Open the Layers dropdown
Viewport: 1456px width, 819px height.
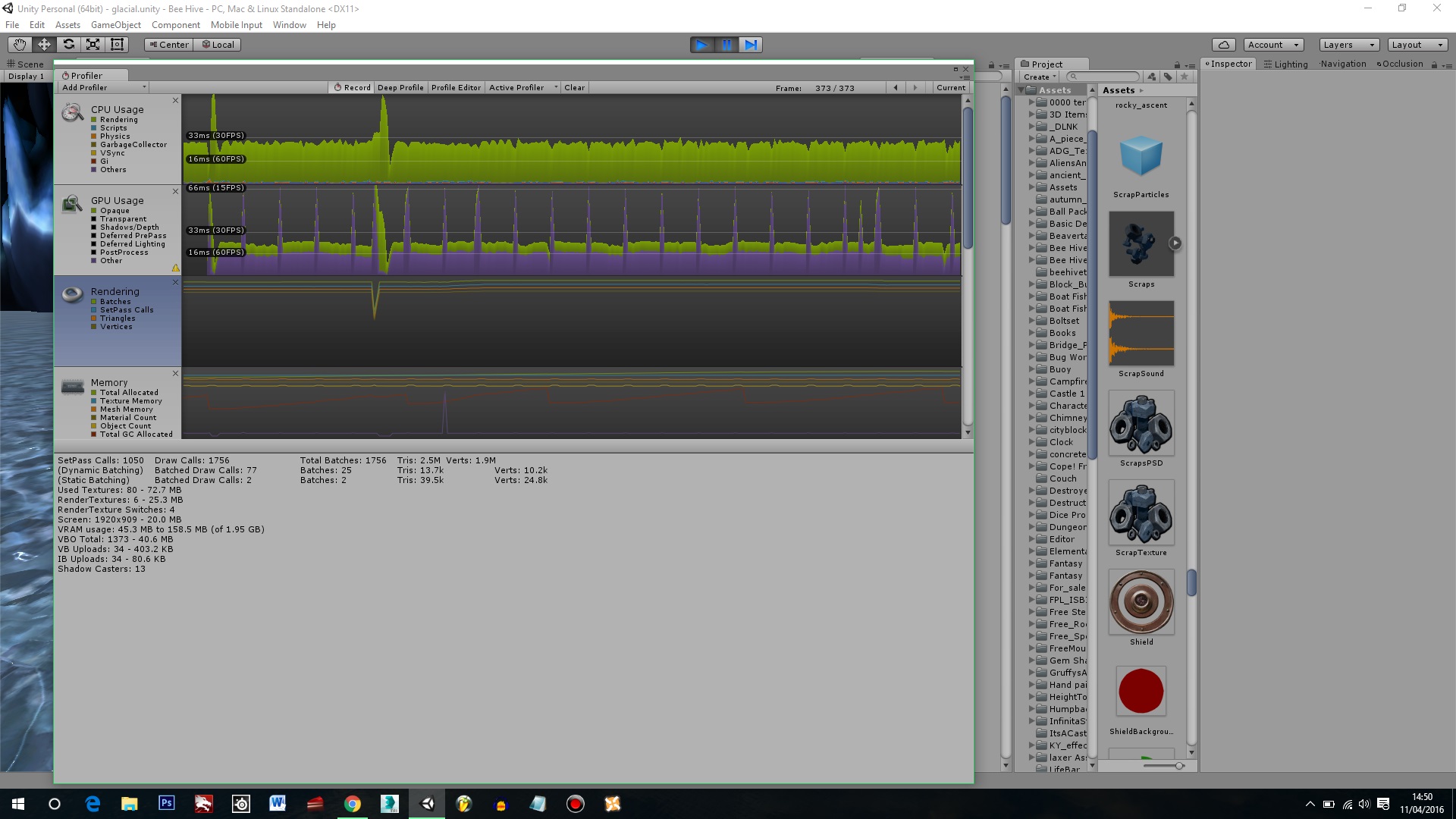coord(1349,45)
